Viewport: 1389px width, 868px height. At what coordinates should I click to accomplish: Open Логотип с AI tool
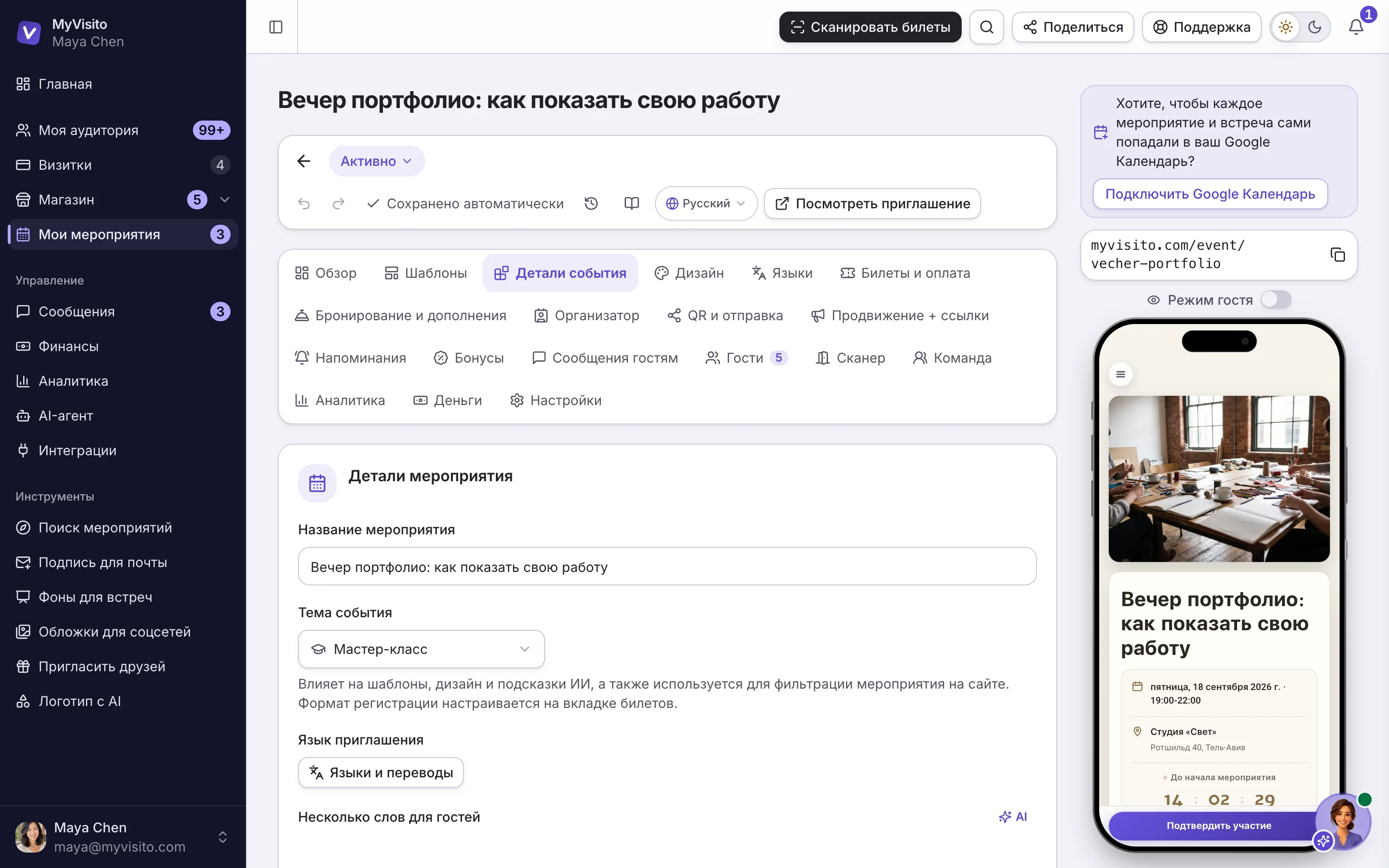point(123,702)
